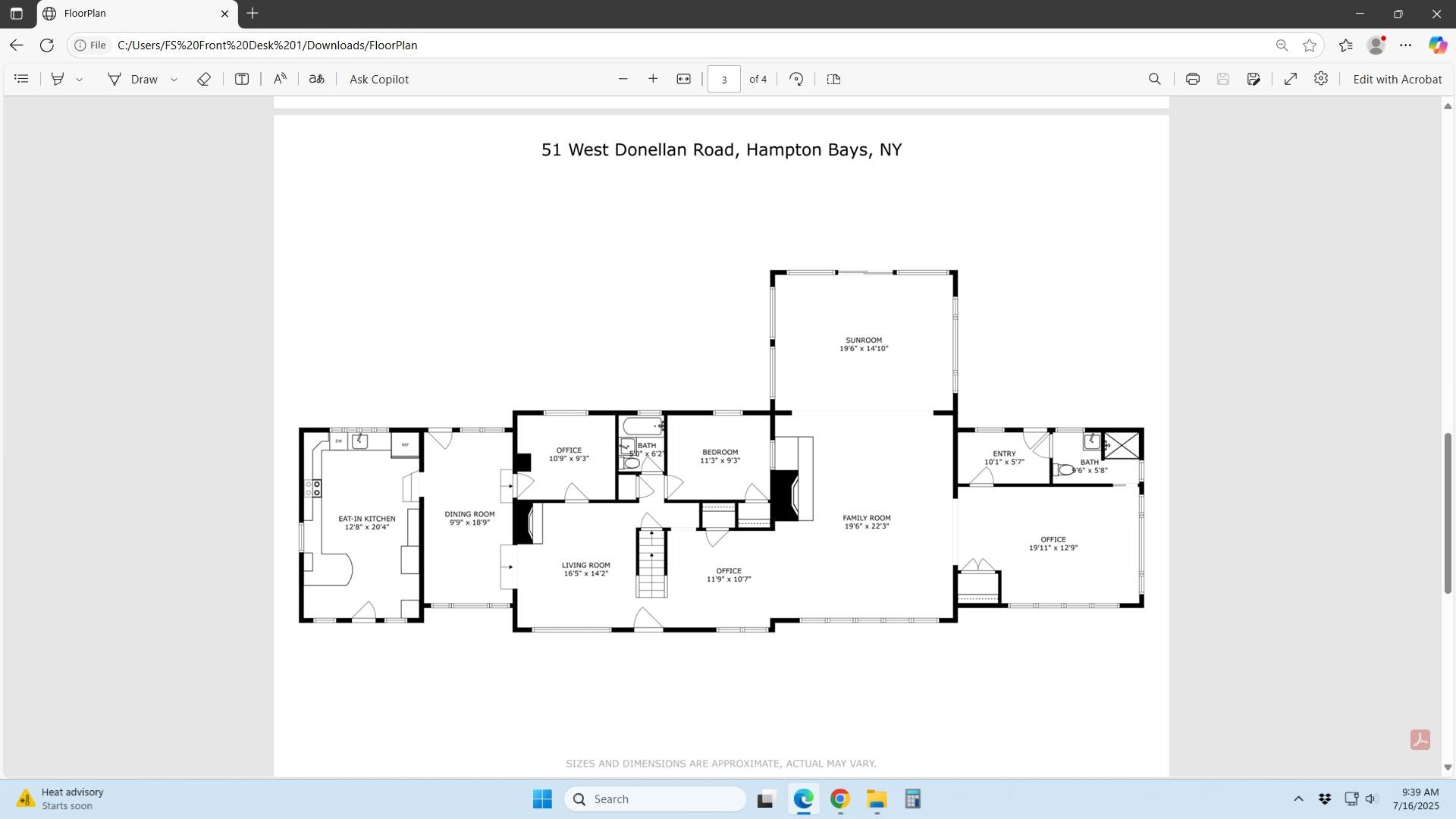Viewport: 1456px width, 819px height.
Task: Show hidden system tray icons
Action: (1298, 799)
